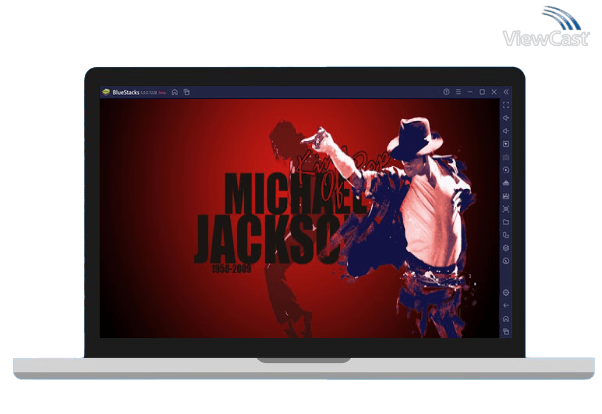Viewport: 602px width, 414px height.
Task: Click the square play icon in sidebar
Action: pyautogui.click(x=506, y=144)
